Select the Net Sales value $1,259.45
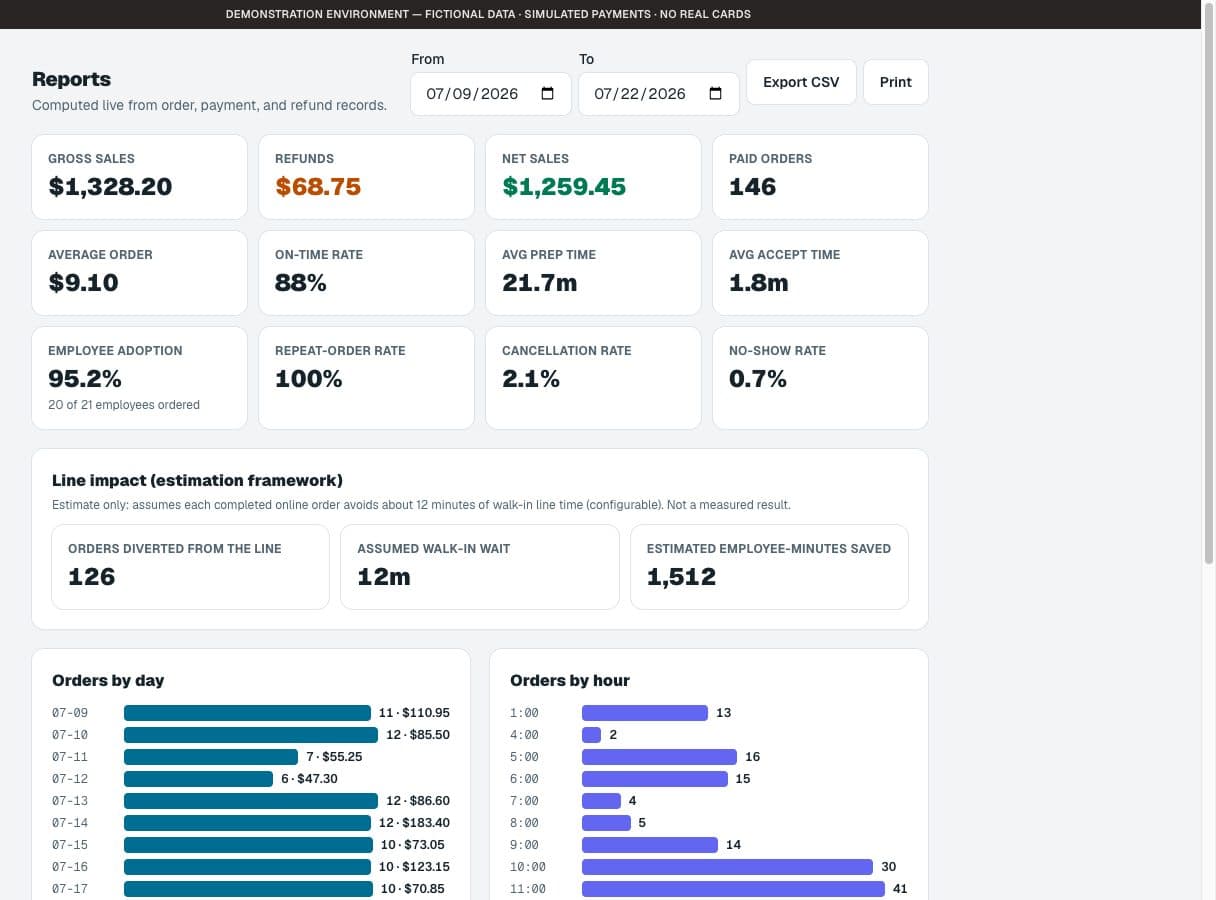This screenshot has width=1216, height=900. pyautogui.click(x=564, y=187)
